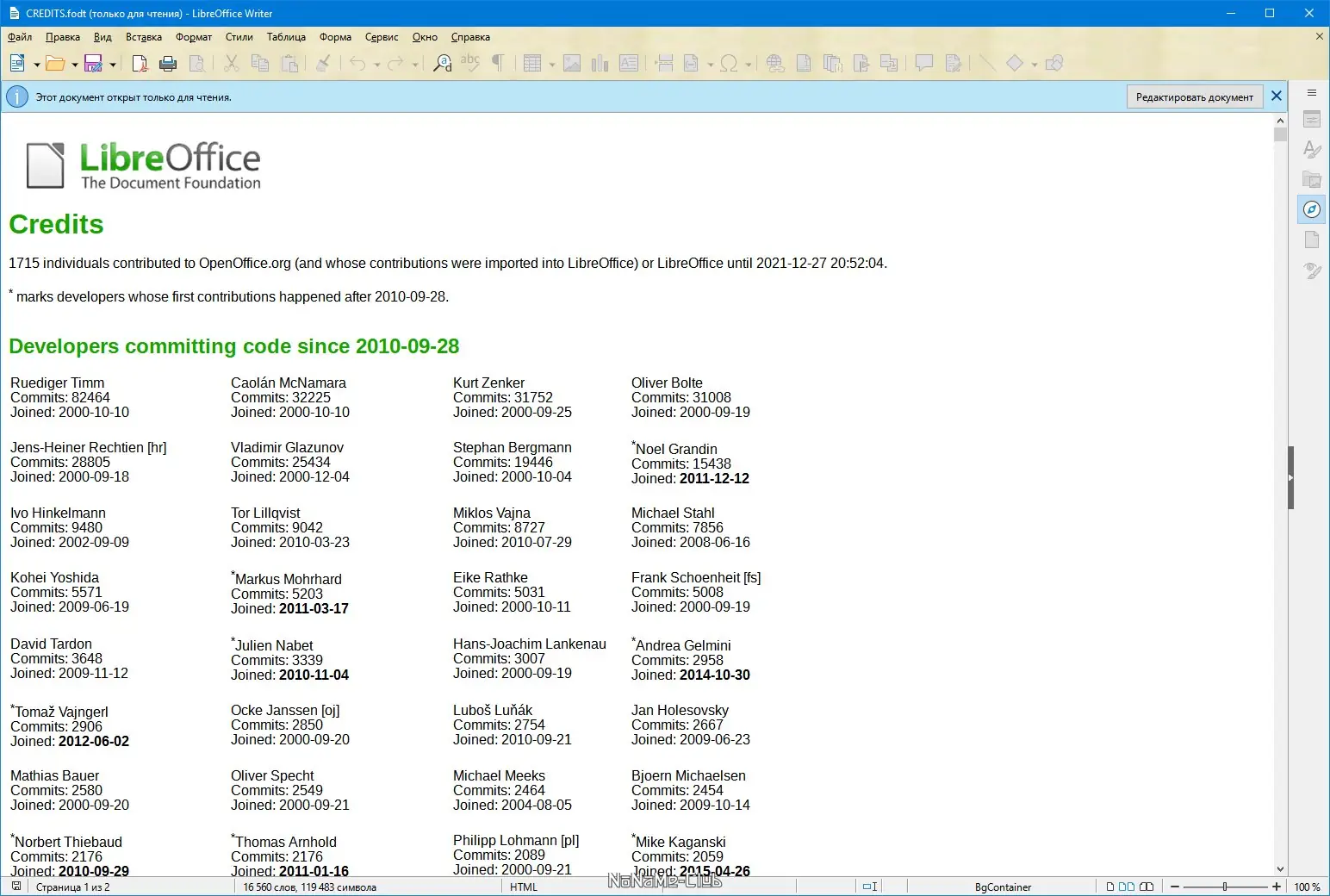Click the Special Character omega icon
1330x896 pixels.
click(x=729, y=63)
